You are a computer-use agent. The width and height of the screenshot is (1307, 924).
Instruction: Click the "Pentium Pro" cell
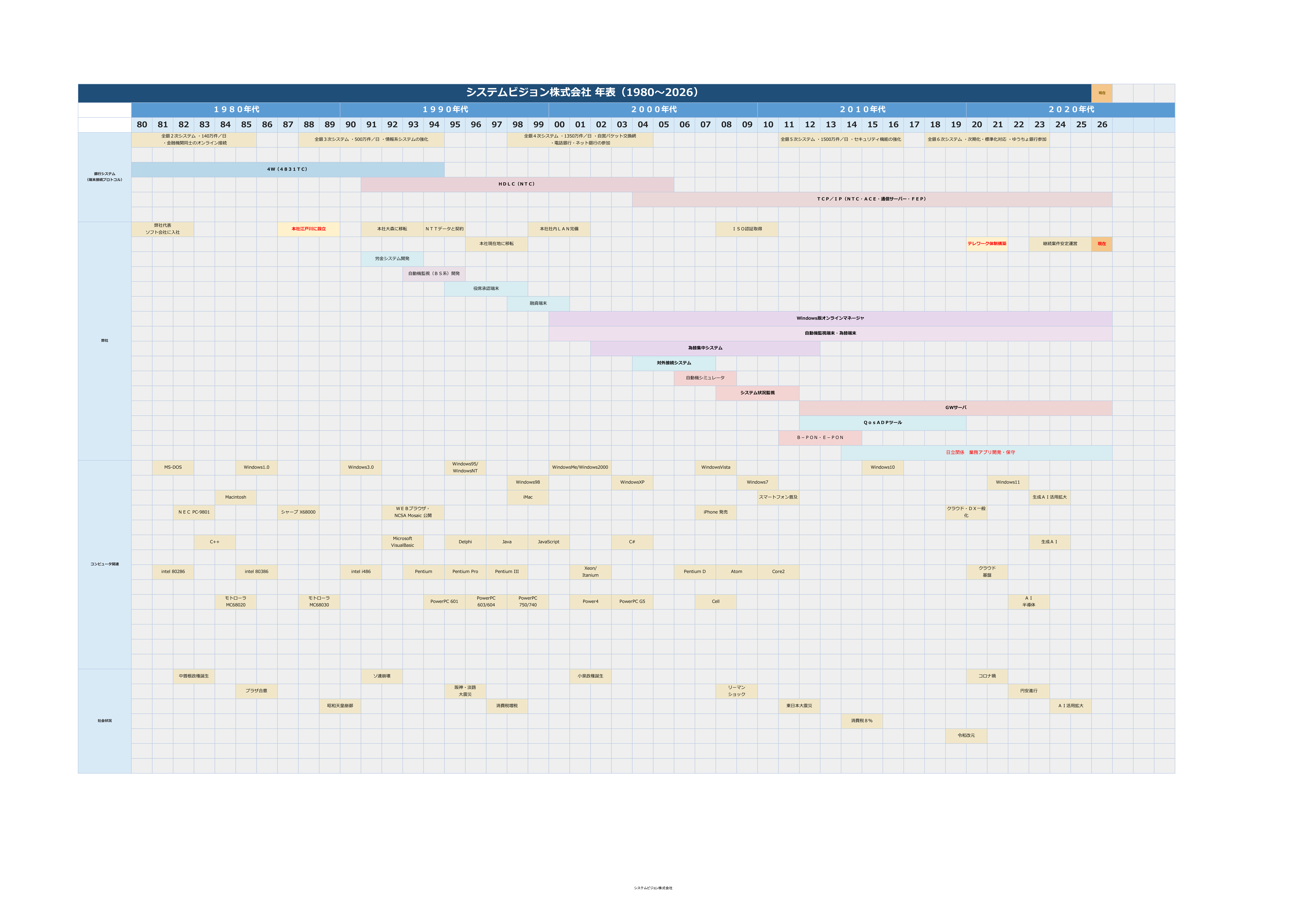pos(465,572)
